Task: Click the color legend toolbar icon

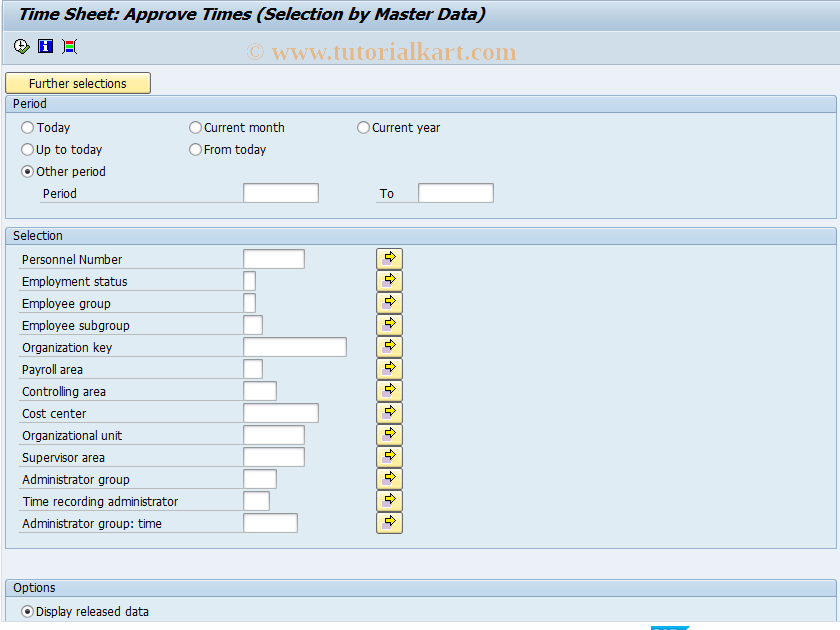Action: pyautogui.click(x=68, y=46)
